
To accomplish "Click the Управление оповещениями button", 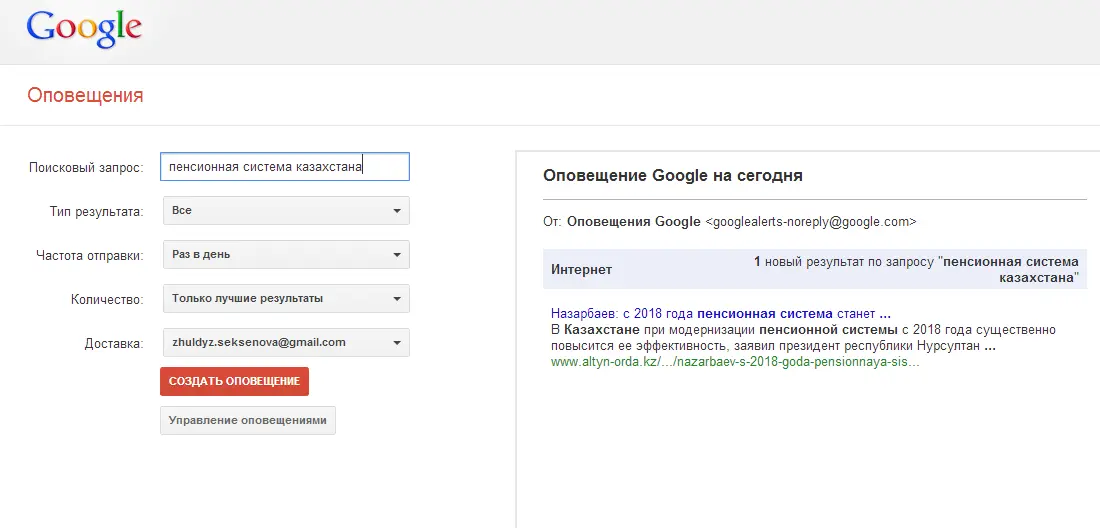I will pos(248,421).
